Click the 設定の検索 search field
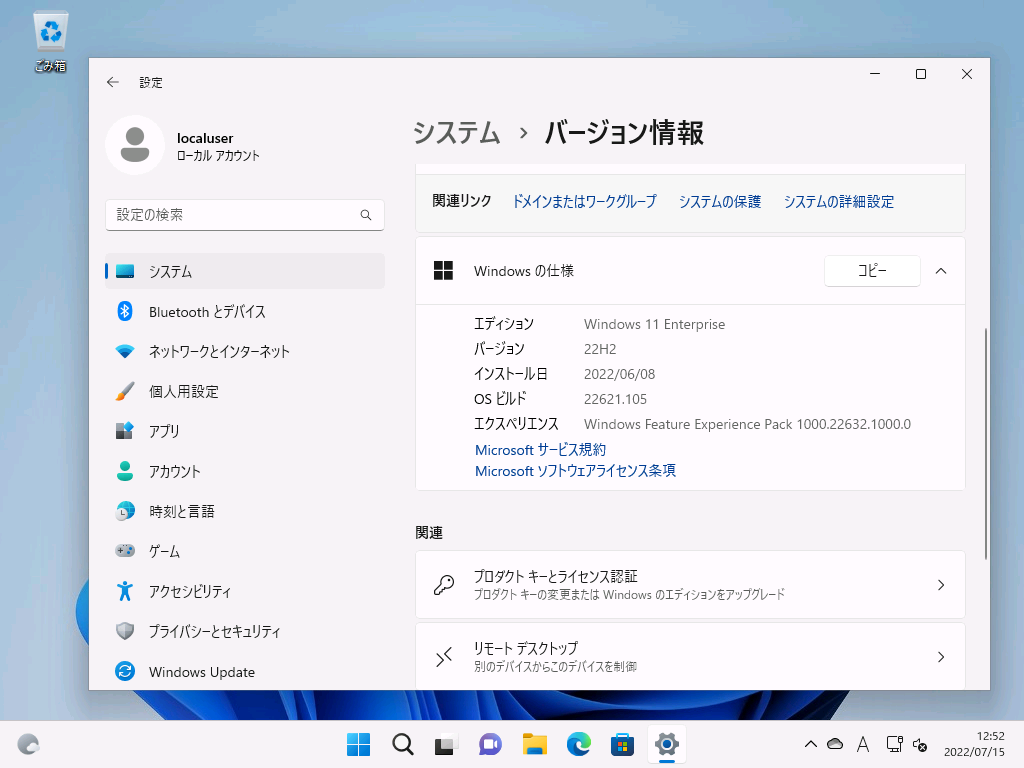This screenshot has height=768, width=1024. point(235,215)
